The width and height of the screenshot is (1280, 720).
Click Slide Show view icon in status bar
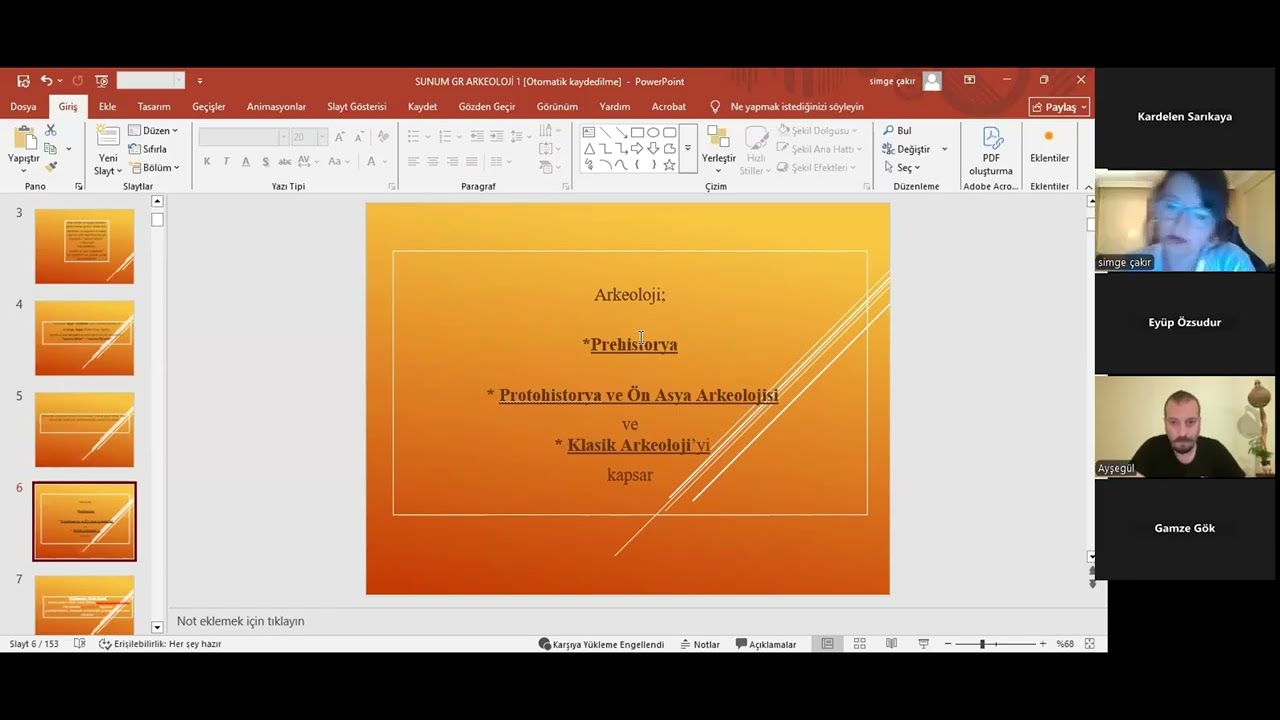[923, 644]
